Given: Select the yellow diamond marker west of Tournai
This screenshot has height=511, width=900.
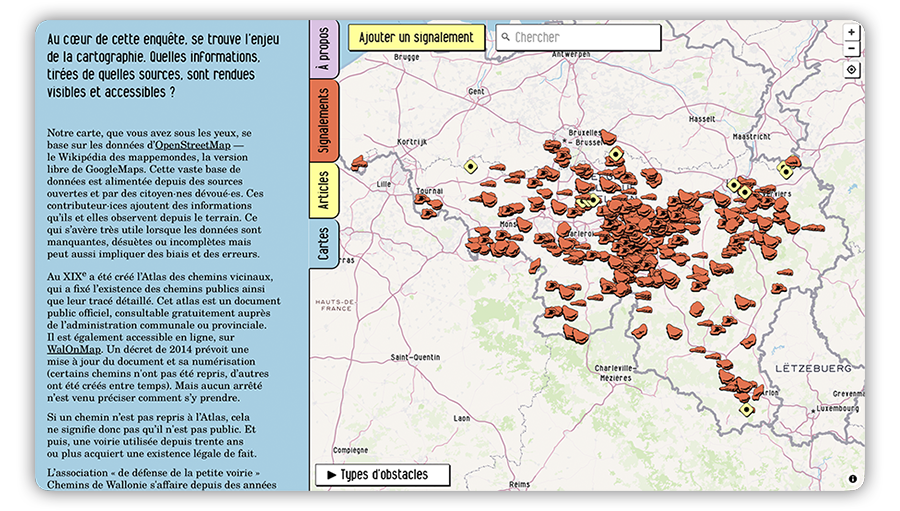Looking at the screenshot, I should (x=471, y=167).
